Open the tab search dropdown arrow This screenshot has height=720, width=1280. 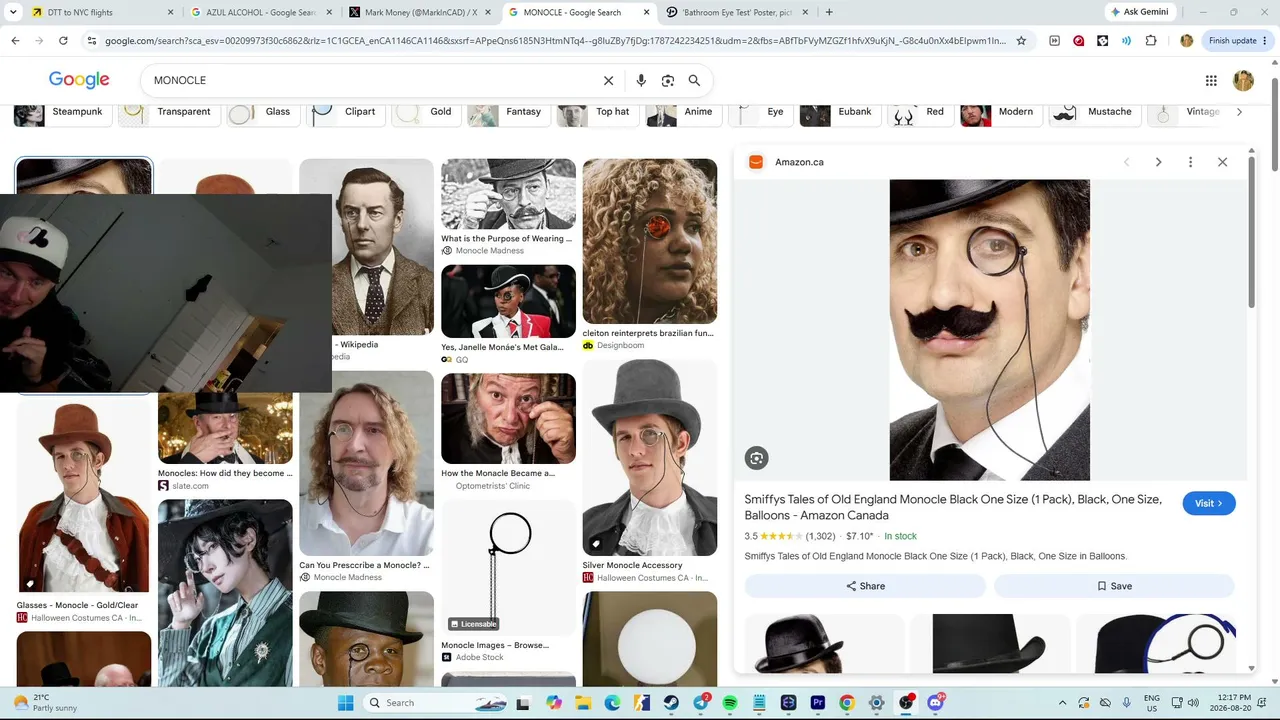(13, 12)
